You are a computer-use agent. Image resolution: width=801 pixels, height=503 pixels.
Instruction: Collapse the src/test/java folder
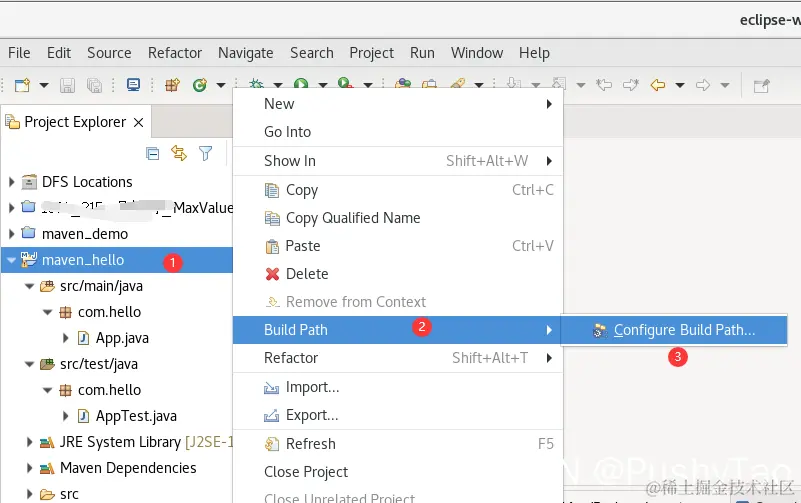click(x=30, y=364)
